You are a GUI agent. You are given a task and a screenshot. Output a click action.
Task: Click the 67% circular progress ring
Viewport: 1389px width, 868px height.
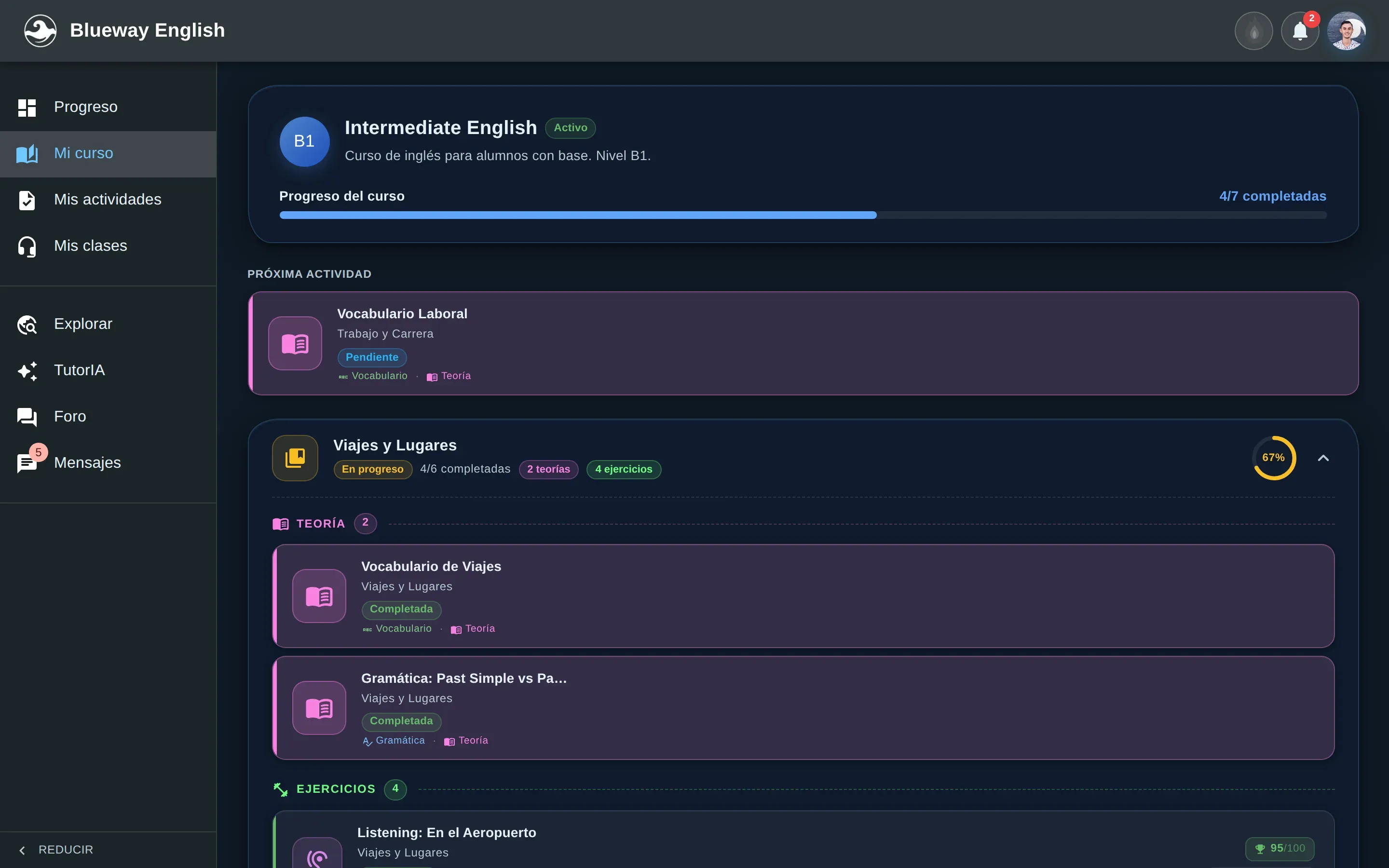point(1274,458)
